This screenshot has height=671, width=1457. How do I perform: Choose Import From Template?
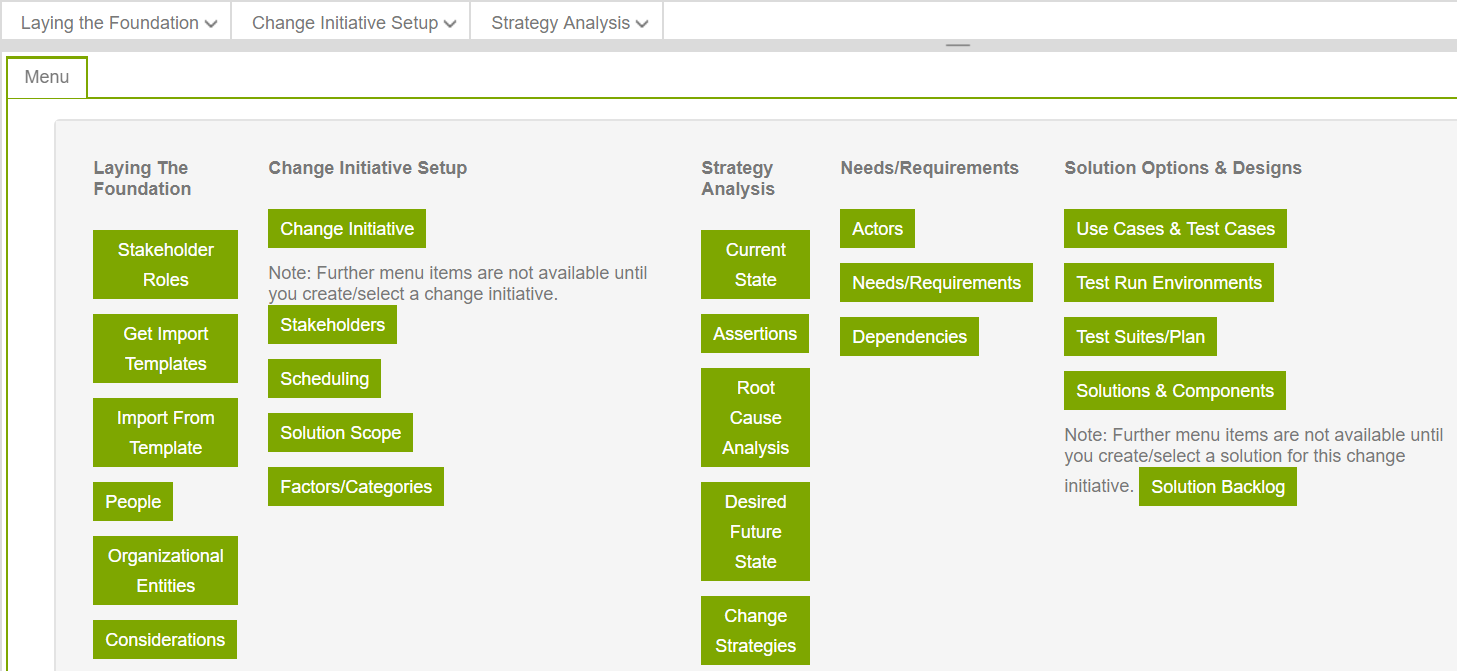click(x=165, y=433)
